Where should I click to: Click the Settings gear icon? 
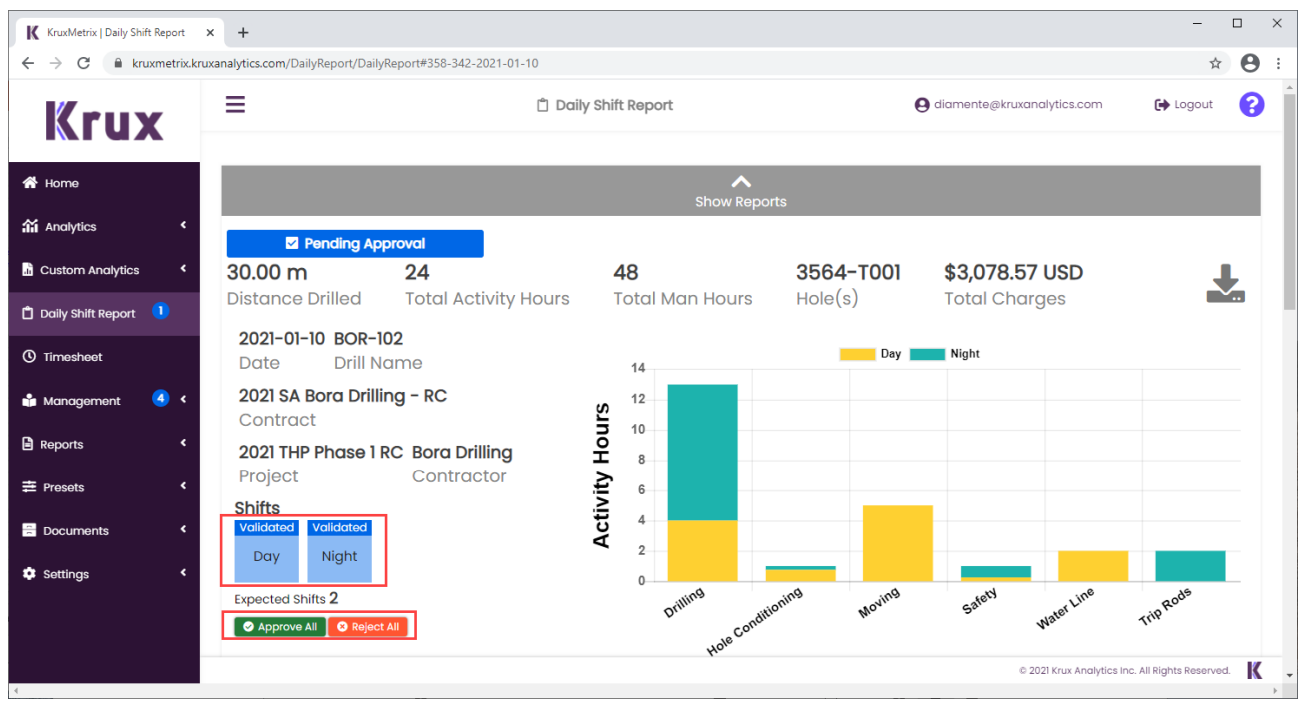(29, 574)
